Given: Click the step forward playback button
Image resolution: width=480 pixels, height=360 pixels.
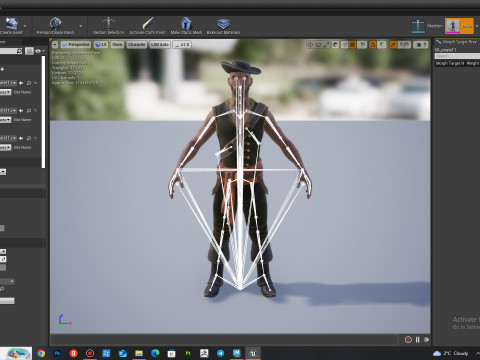Looking at the screenshot, I should coord(426,340).
